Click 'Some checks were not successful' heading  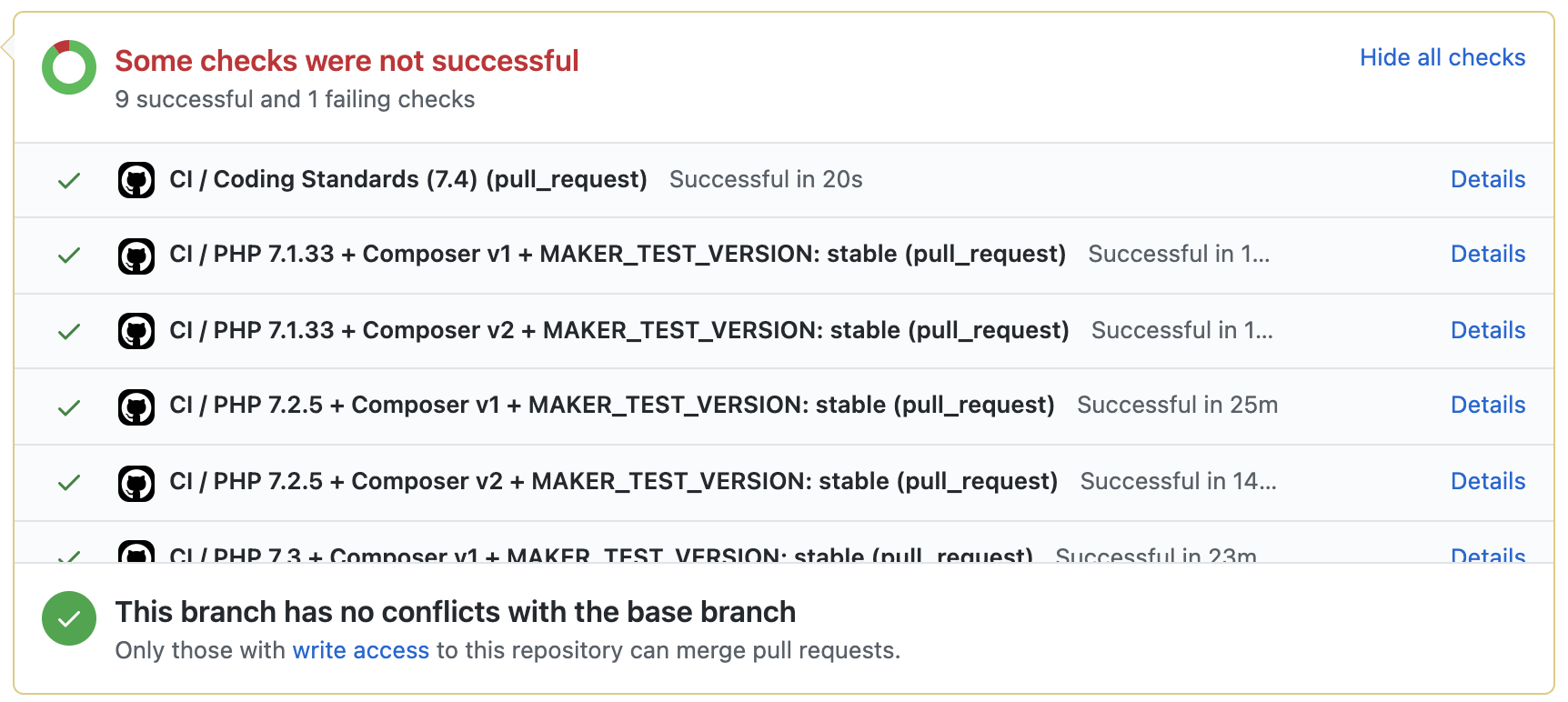click(347, 61)
